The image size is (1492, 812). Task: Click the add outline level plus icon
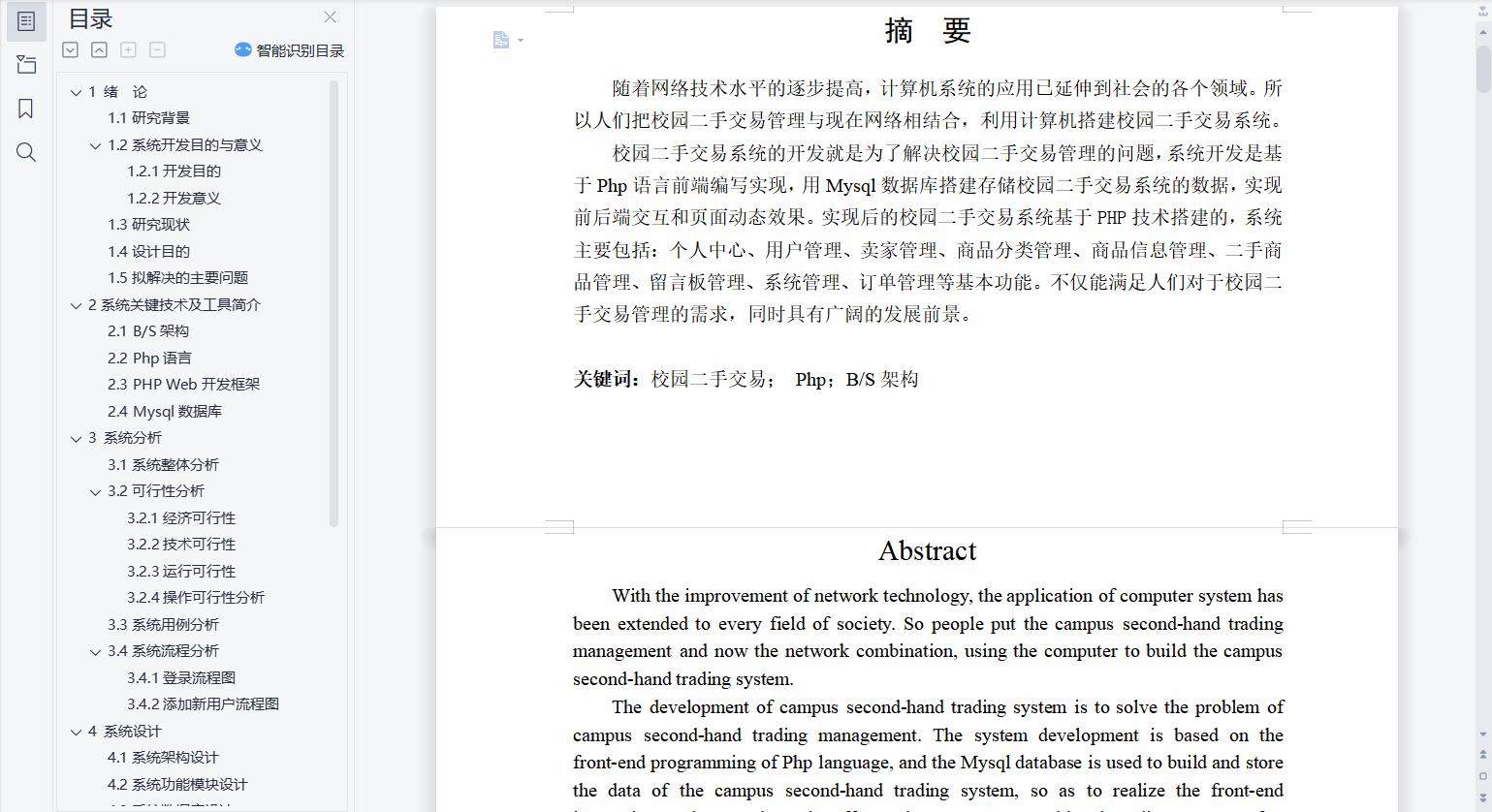[128, 49]
